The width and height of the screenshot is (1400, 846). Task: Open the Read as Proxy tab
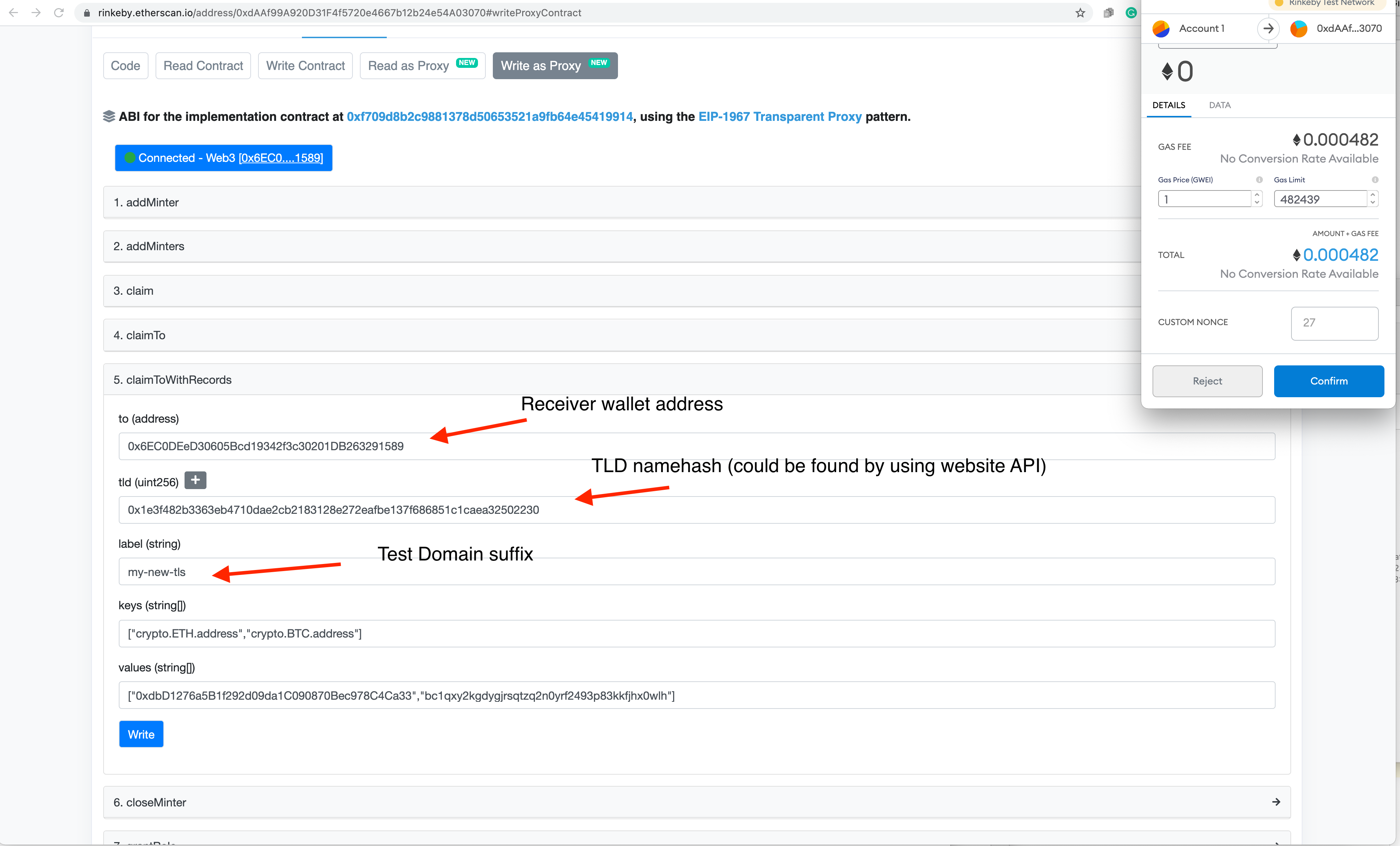[423, 66]
